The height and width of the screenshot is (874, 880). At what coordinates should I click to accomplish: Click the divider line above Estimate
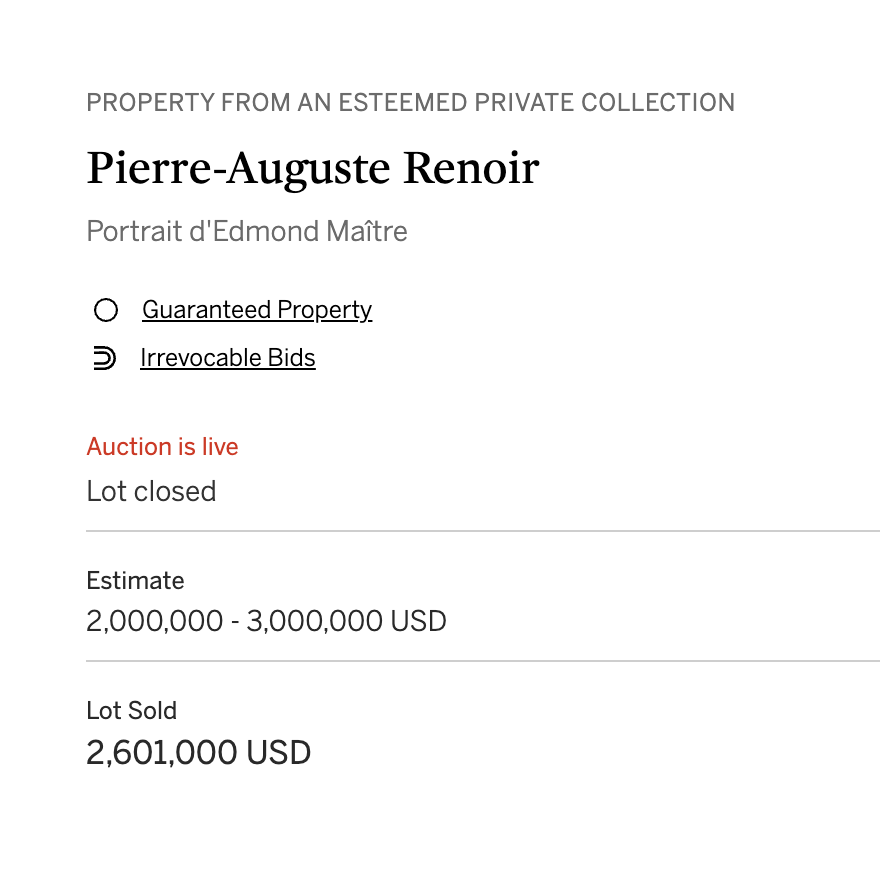(483, 530)
